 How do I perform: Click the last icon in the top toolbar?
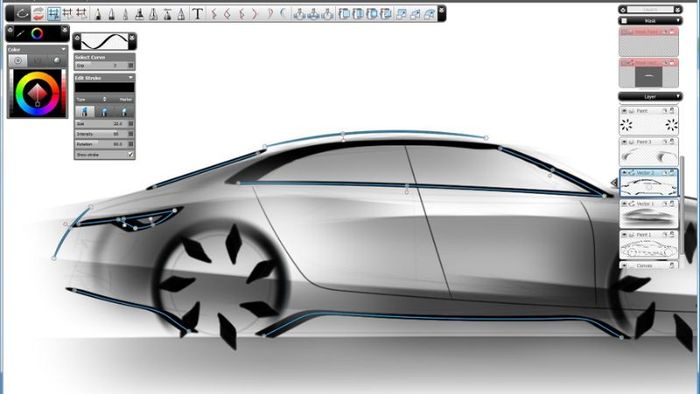coord(429,14)
